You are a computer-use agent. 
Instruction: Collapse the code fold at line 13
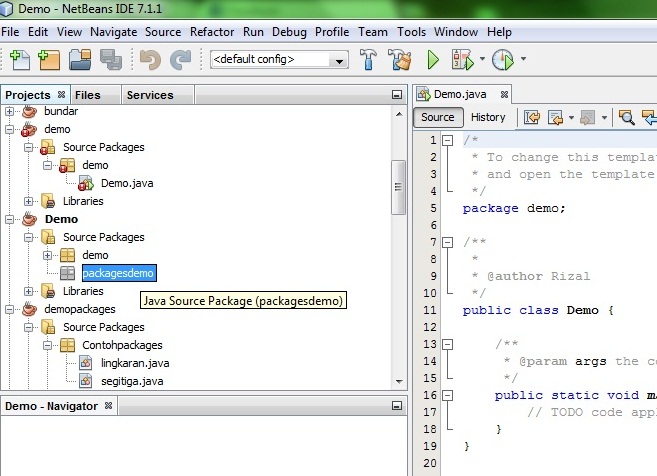(447, 344)
